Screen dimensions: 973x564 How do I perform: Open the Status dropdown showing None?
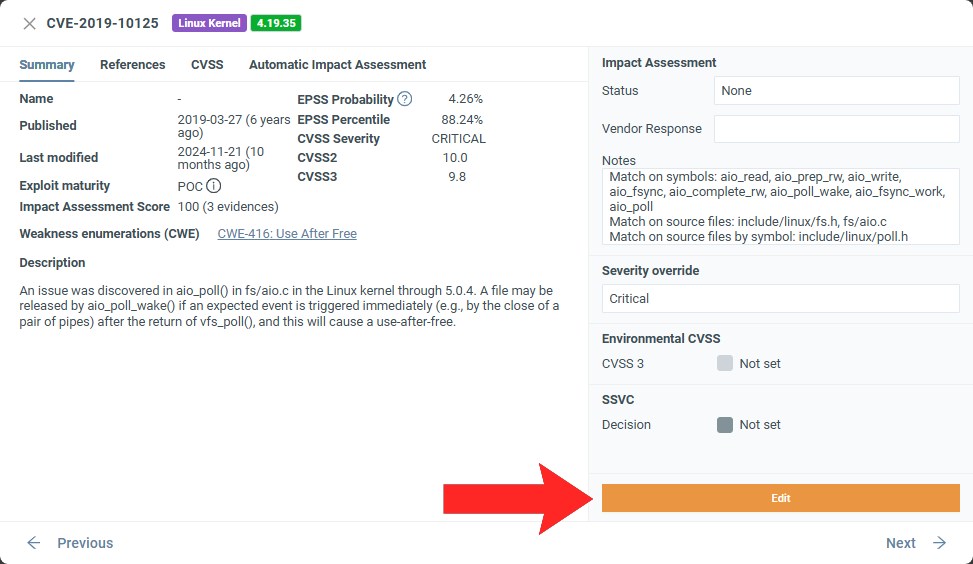(x=836, y=91)
